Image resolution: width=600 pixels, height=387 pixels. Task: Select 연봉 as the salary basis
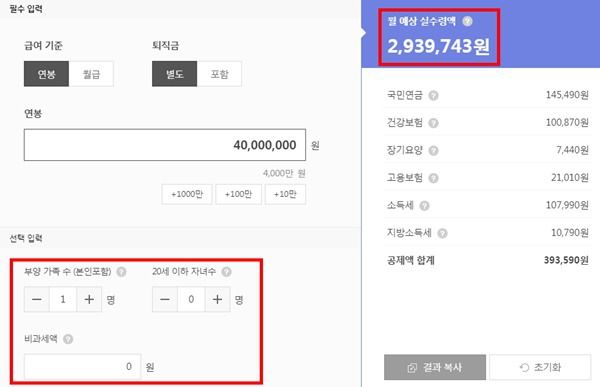pyautogui.click(x=46, y=74)
